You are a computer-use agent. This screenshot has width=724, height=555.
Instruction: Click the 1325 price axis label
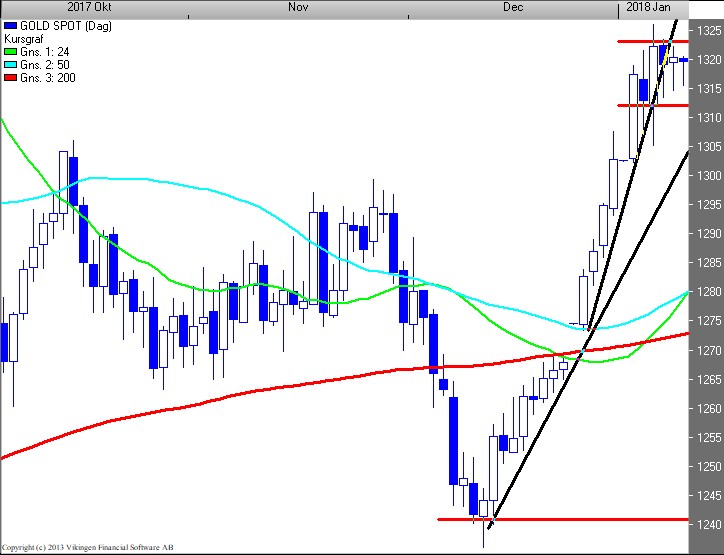coord(709,31)
